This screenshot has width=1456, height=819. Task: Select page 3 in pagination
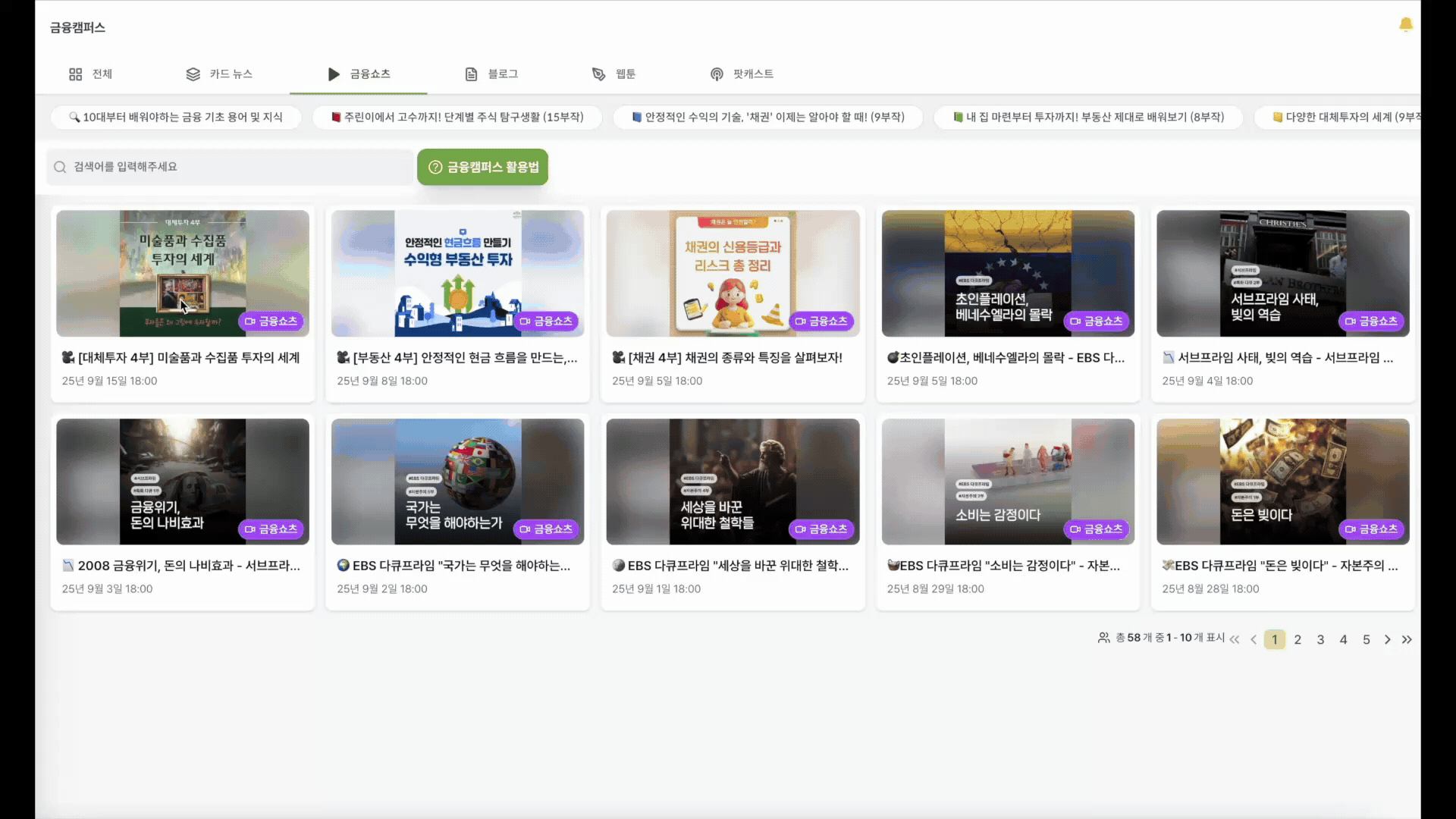(x=1320, y=639)
